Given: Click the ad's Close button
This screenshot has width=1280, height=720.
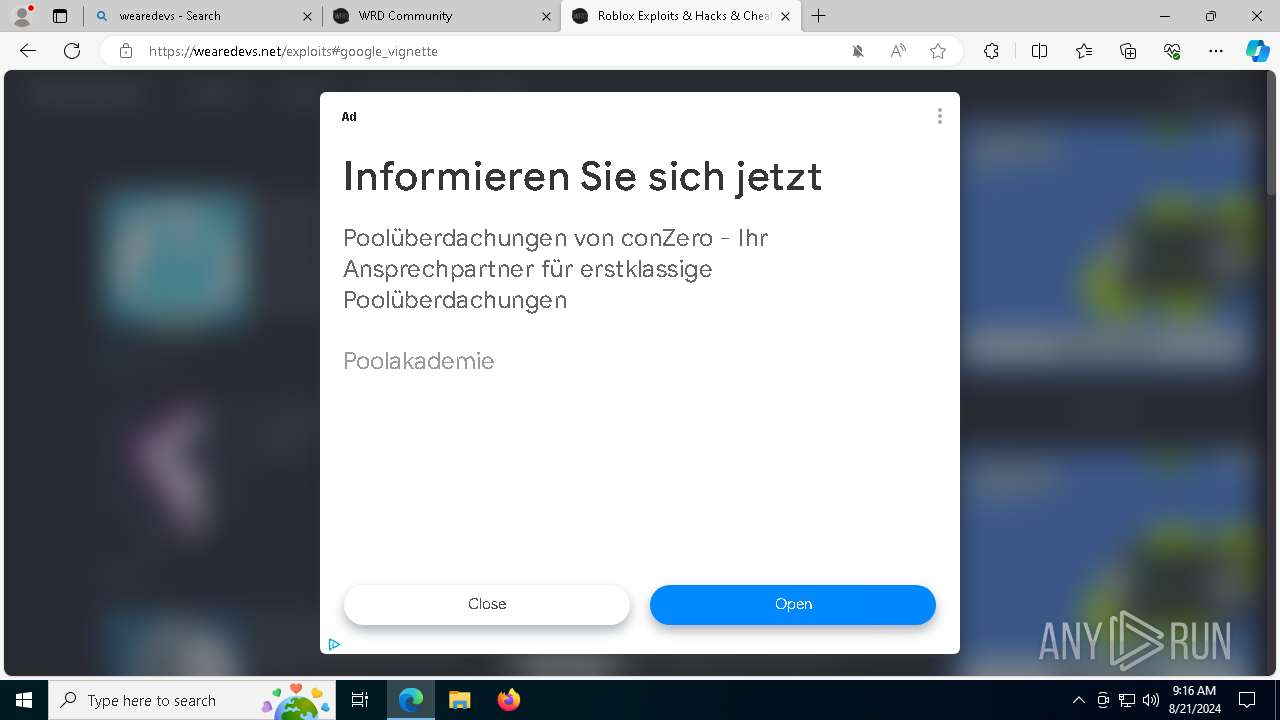Looking at the screenshot, I should point(487,604).
